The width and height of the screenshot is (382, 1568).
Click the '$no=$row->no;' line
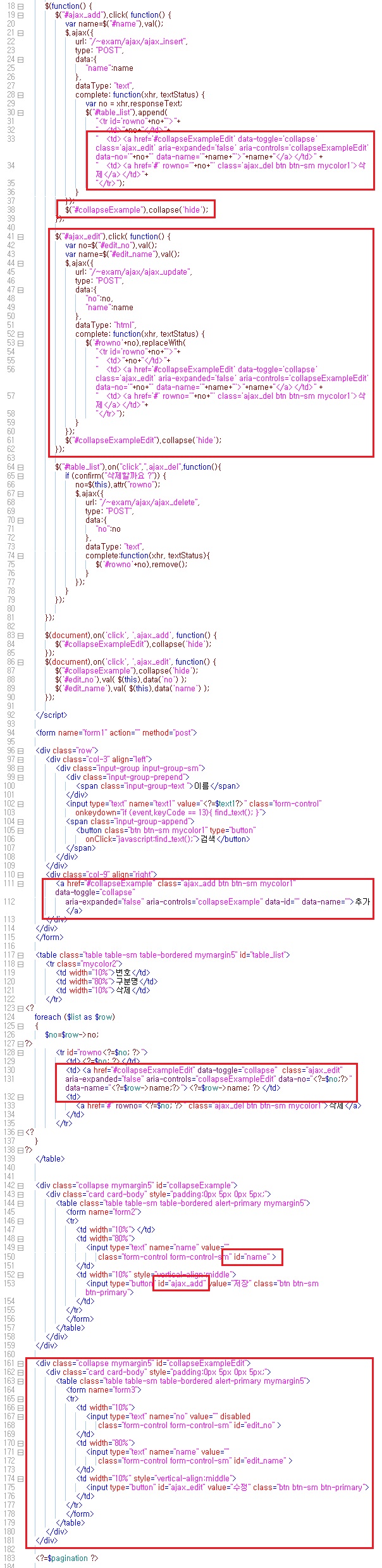(72, 1034)
